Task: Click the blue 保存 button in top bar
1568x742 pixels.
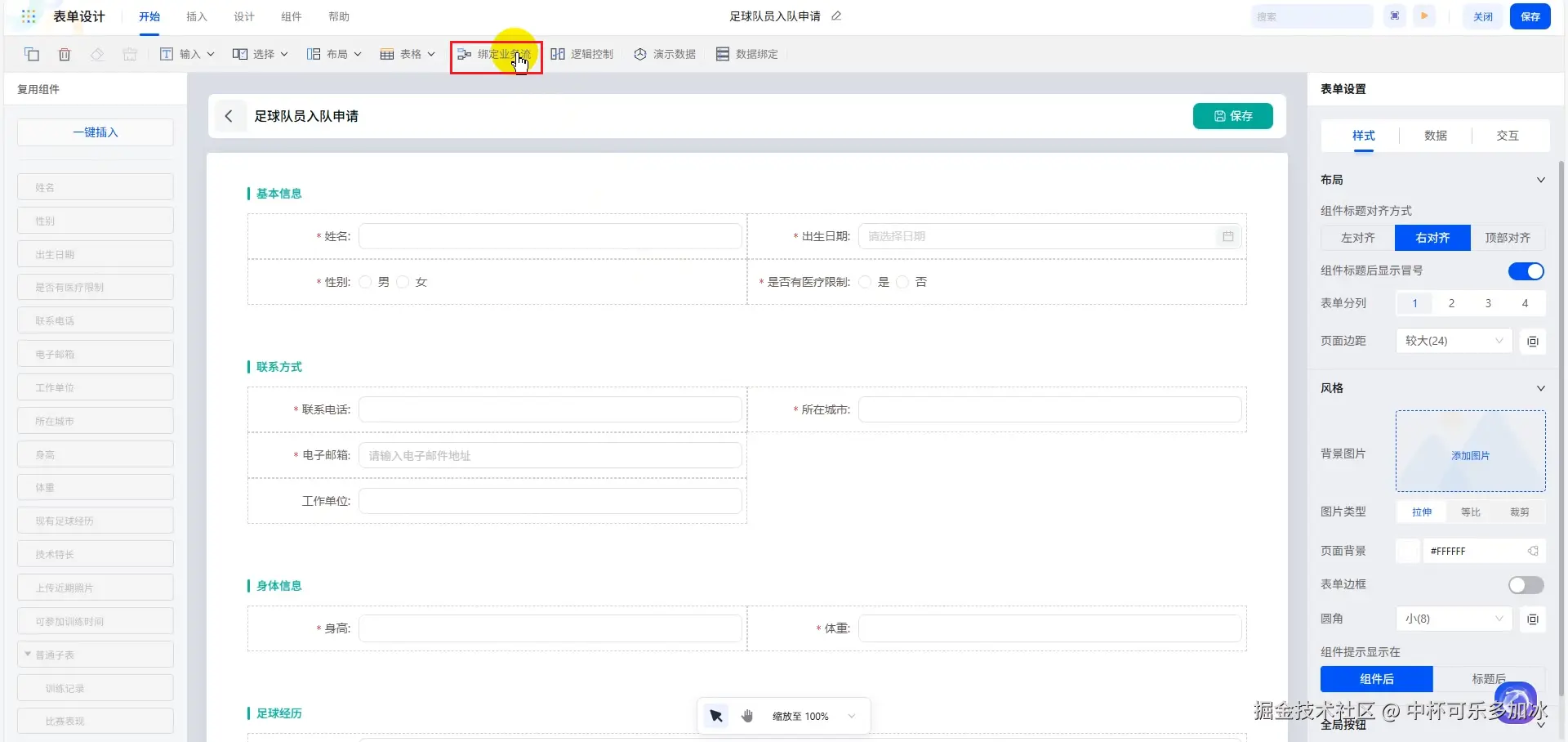Action: 1530,16
